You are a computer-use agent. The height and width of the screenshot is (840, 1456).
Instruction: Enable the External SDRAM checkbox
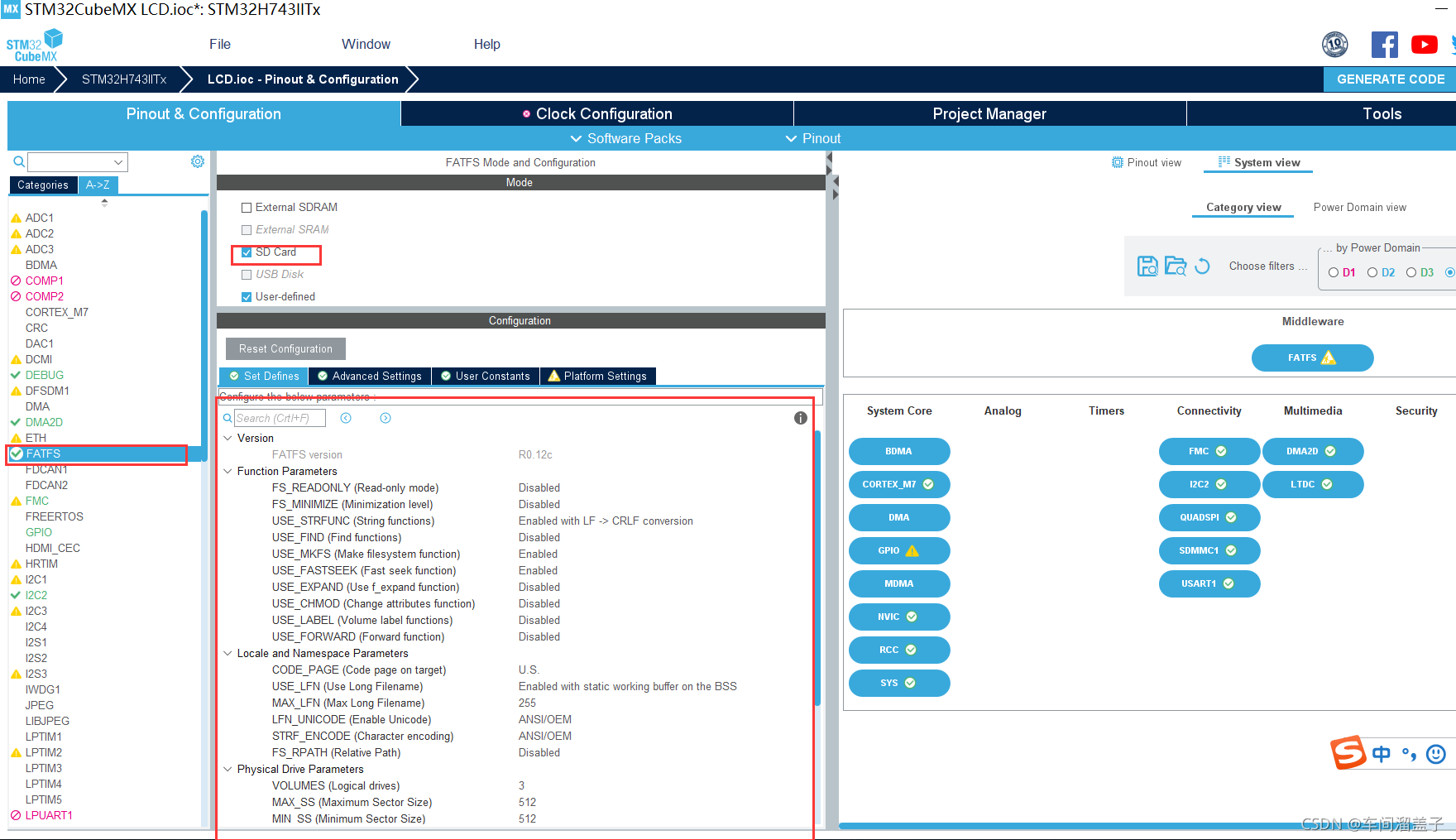(247, 208)
